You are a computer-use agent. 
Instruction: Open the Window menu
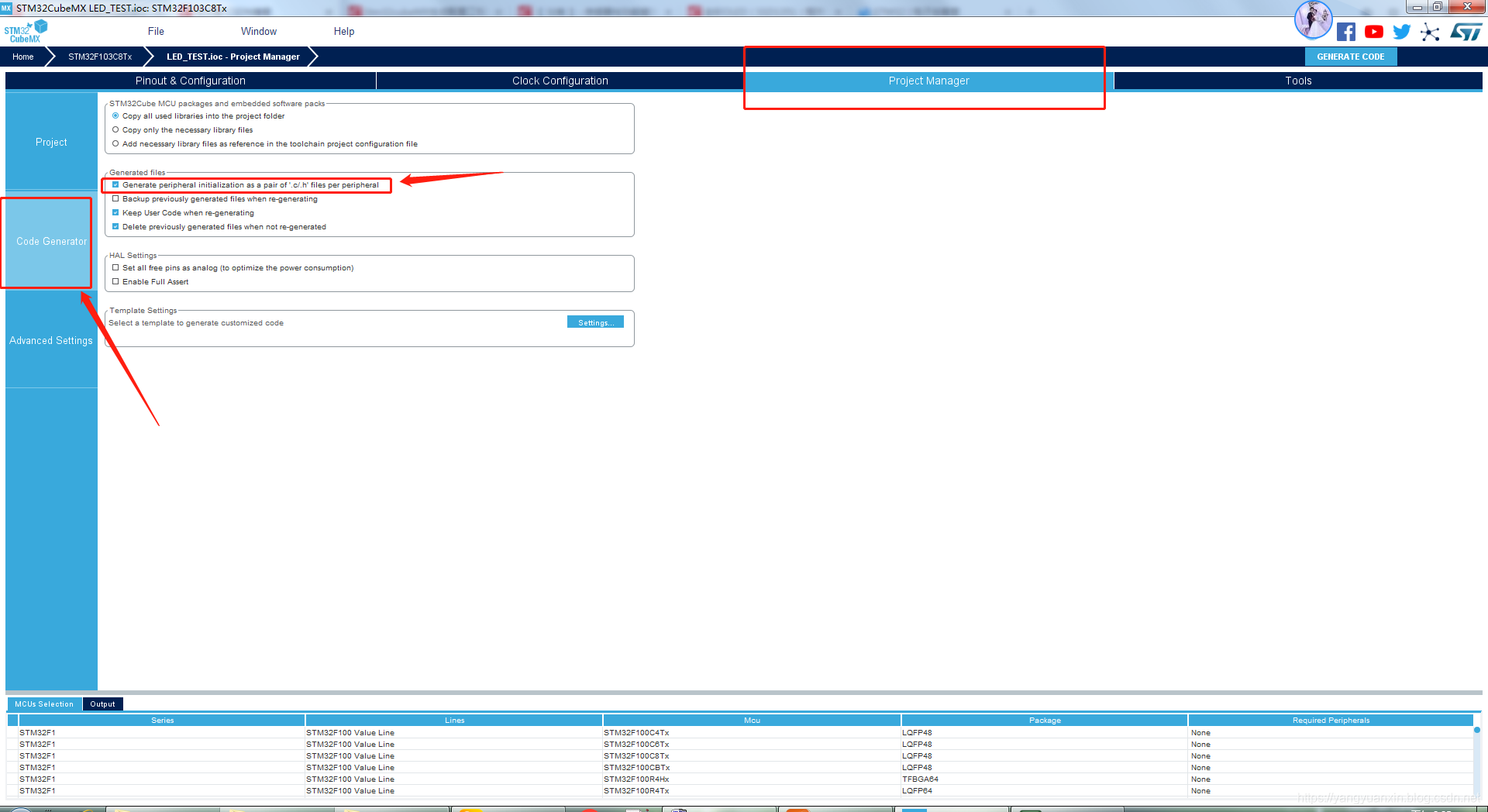click(x=259, y=32)
